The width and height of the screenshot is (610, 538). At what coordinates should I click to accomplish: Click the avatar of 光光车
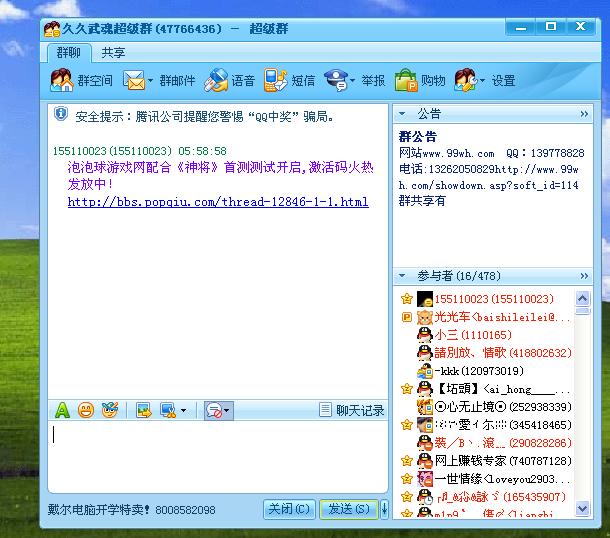point(424,317)
